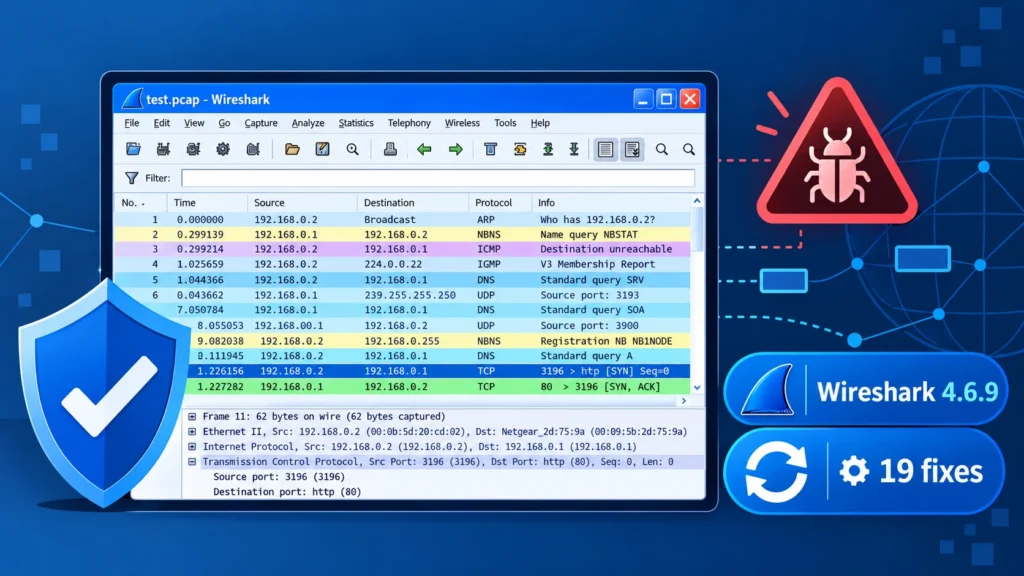Screen dimensions: 1024x576
Task: Click the horizontal scroll right arrow below the list
Action: (x=684, y=401)
